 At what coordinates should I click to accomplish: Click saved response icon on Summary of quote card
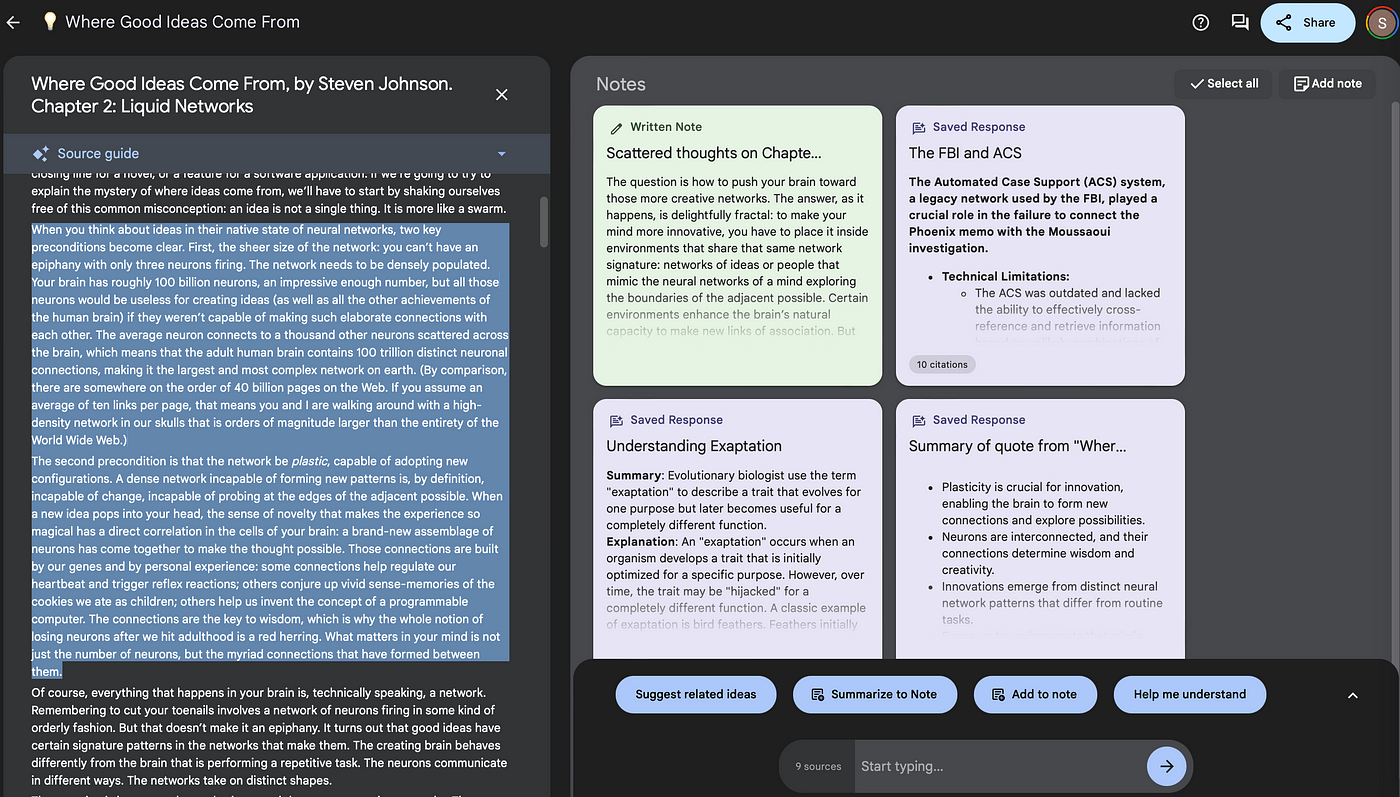pos(918,420)
